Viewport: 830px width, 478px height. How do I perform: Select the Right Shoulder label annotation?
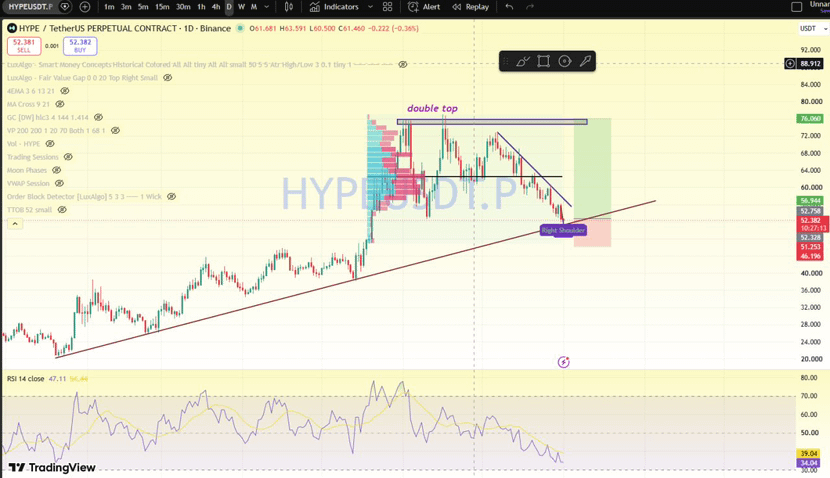563,230
